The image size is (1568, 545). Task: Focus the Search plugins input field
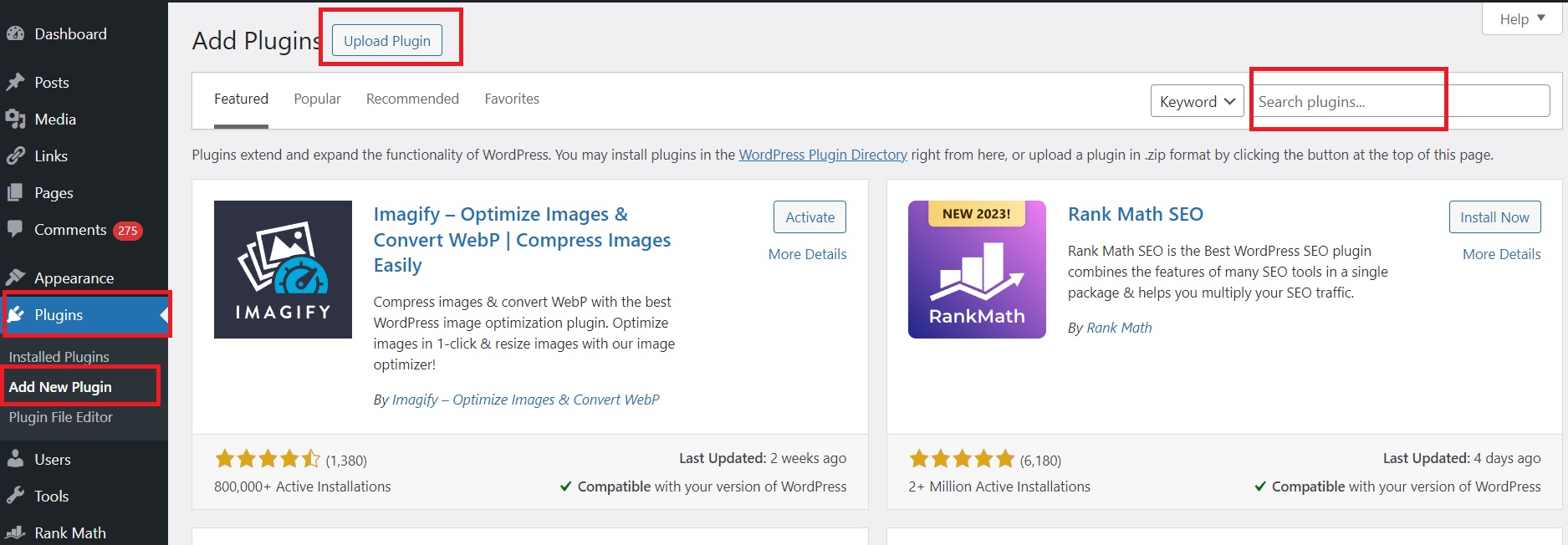tap(1401, 101)
